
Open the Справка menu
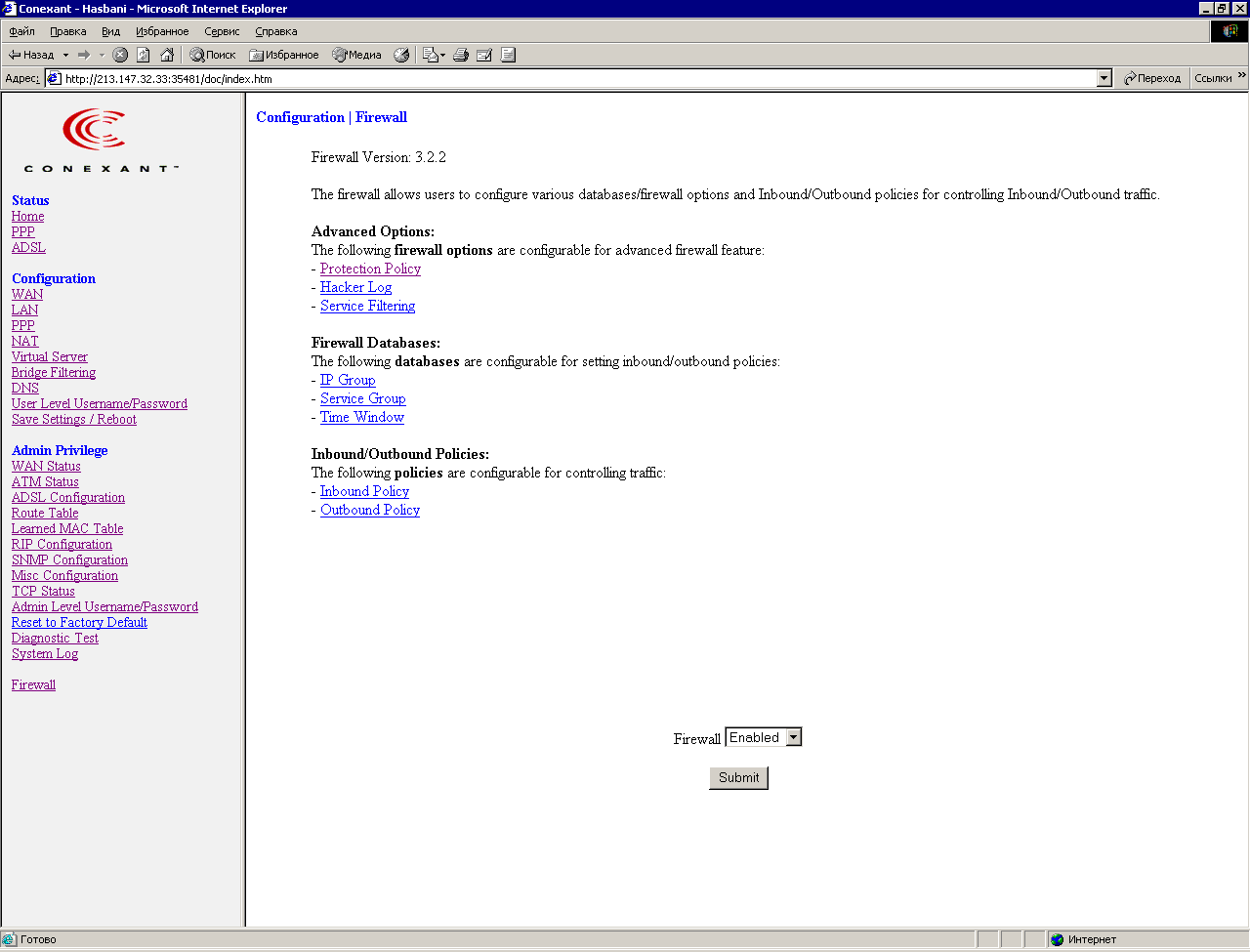[276, 31]
